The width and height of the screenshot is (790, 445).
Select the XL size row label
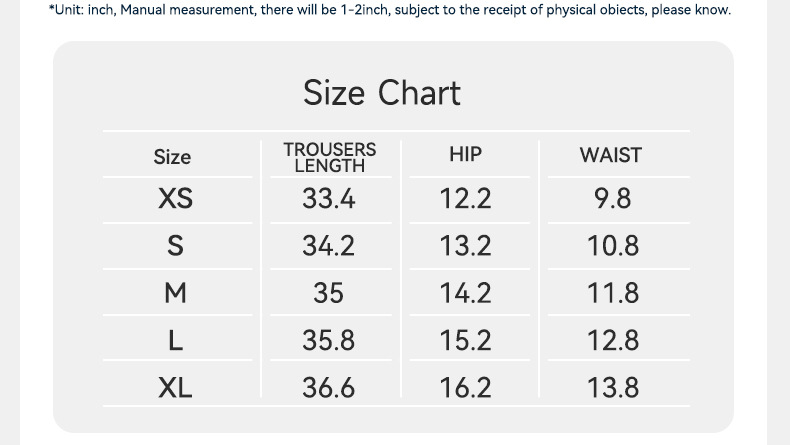[175, 387]
